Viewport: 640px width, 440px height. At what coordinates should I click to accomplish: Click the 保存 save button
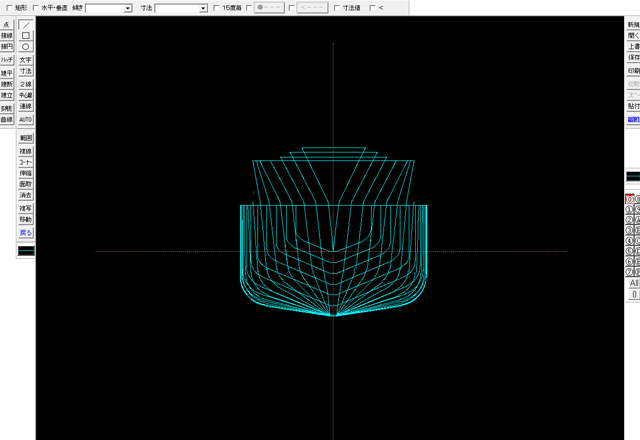point(633,58)
